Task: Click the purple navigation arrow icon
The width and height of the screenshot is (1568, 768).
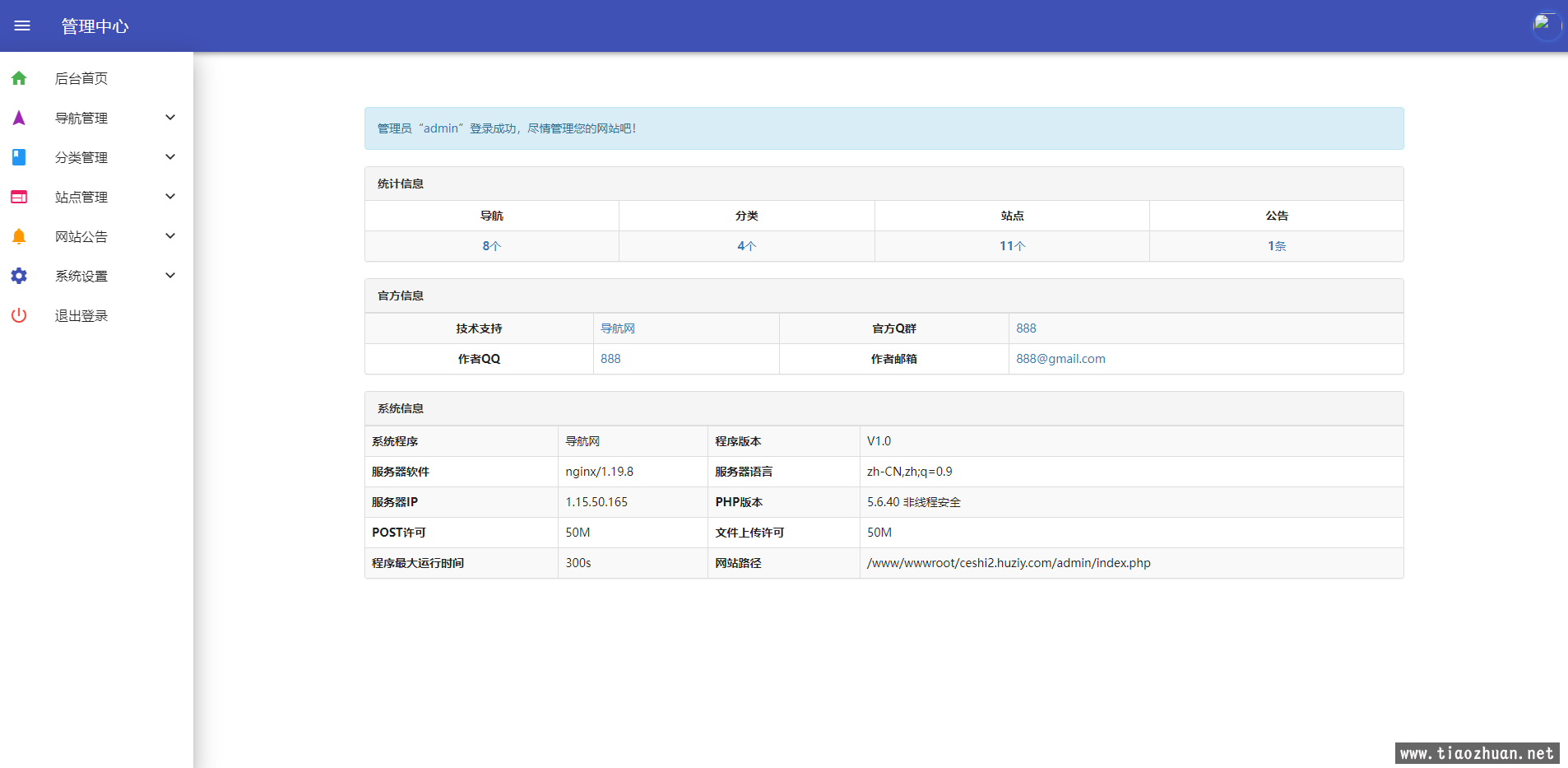Action: point(19,118)
